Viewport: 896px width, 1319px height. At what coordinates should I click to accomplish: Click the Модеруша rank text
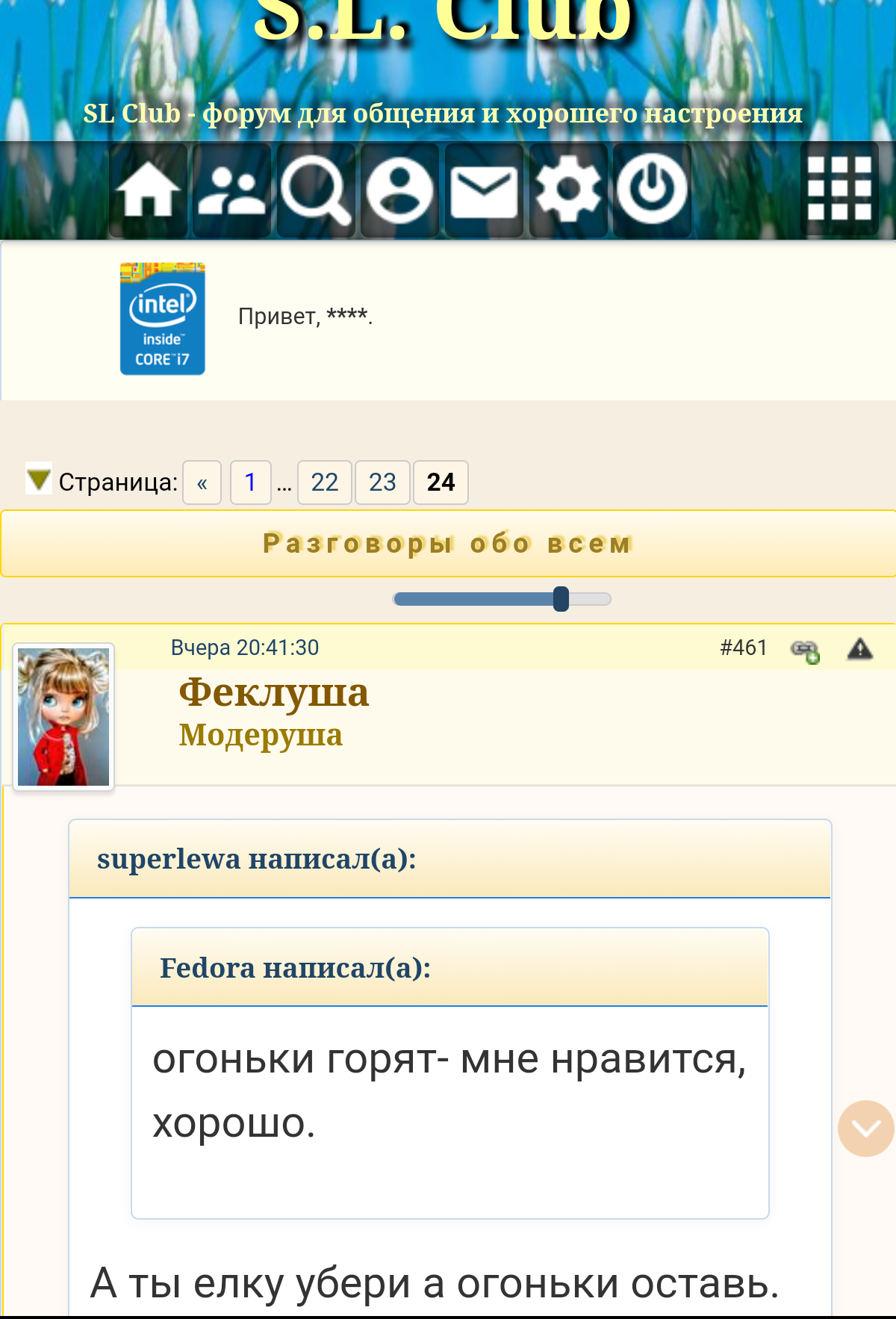tap(261, 735)
